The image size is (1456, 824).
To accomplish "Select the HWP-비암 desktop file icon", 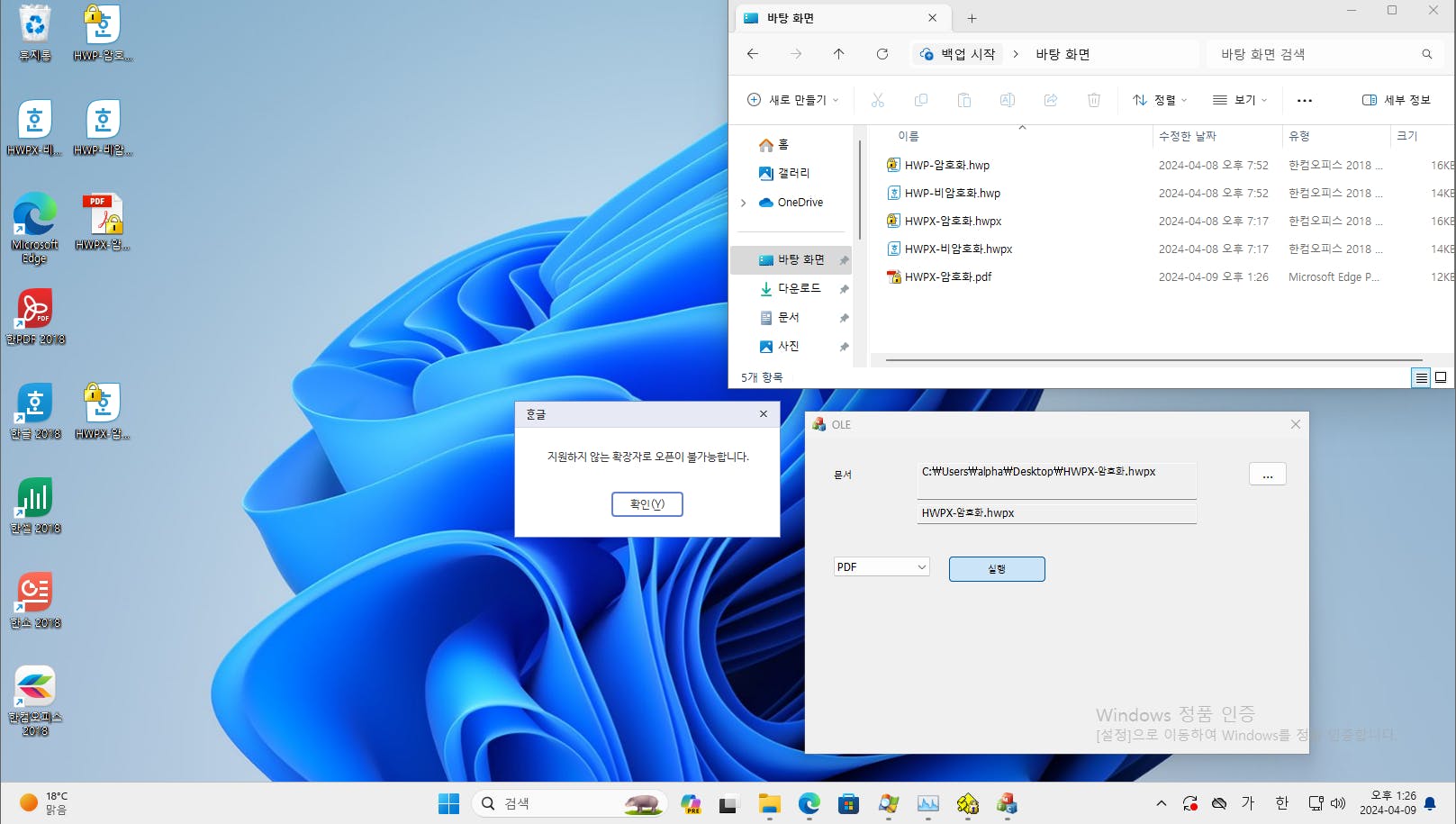I will pos(103,128).
